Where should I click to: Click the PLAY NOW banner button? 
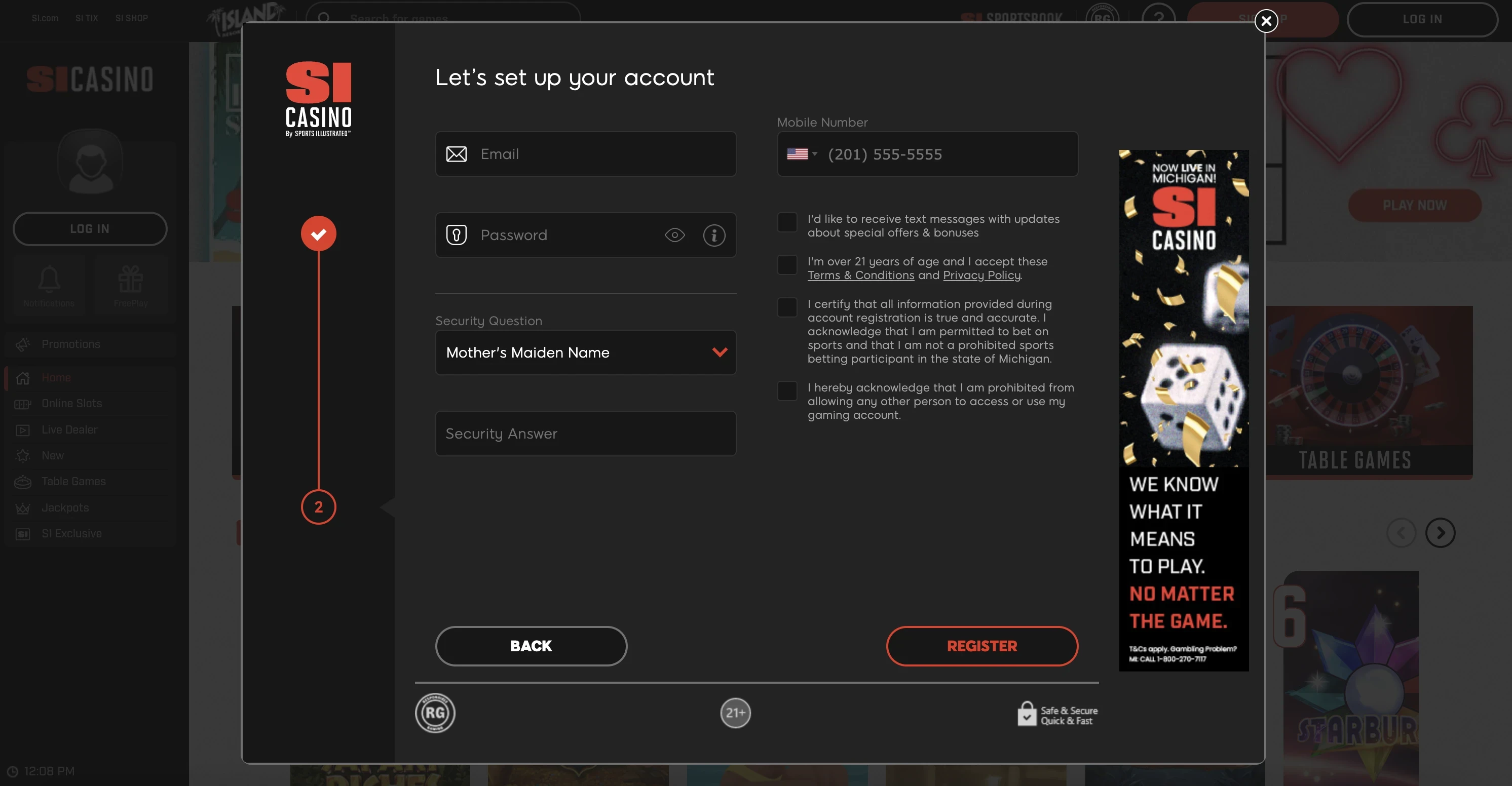coord(1415,205)
